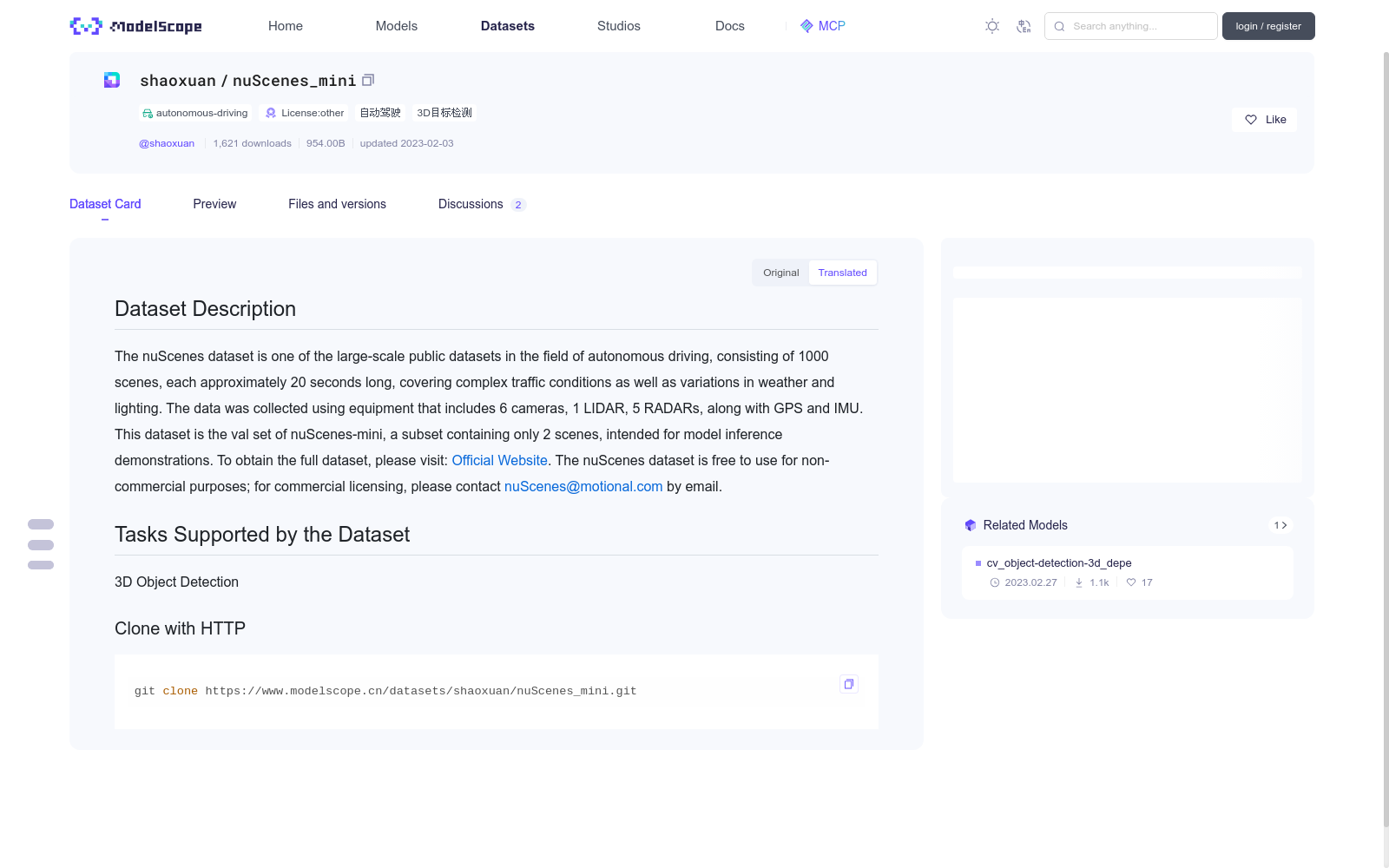Click the search magnifier icon
This screenshot has width=1389, height=868.
pos(1059,26)
